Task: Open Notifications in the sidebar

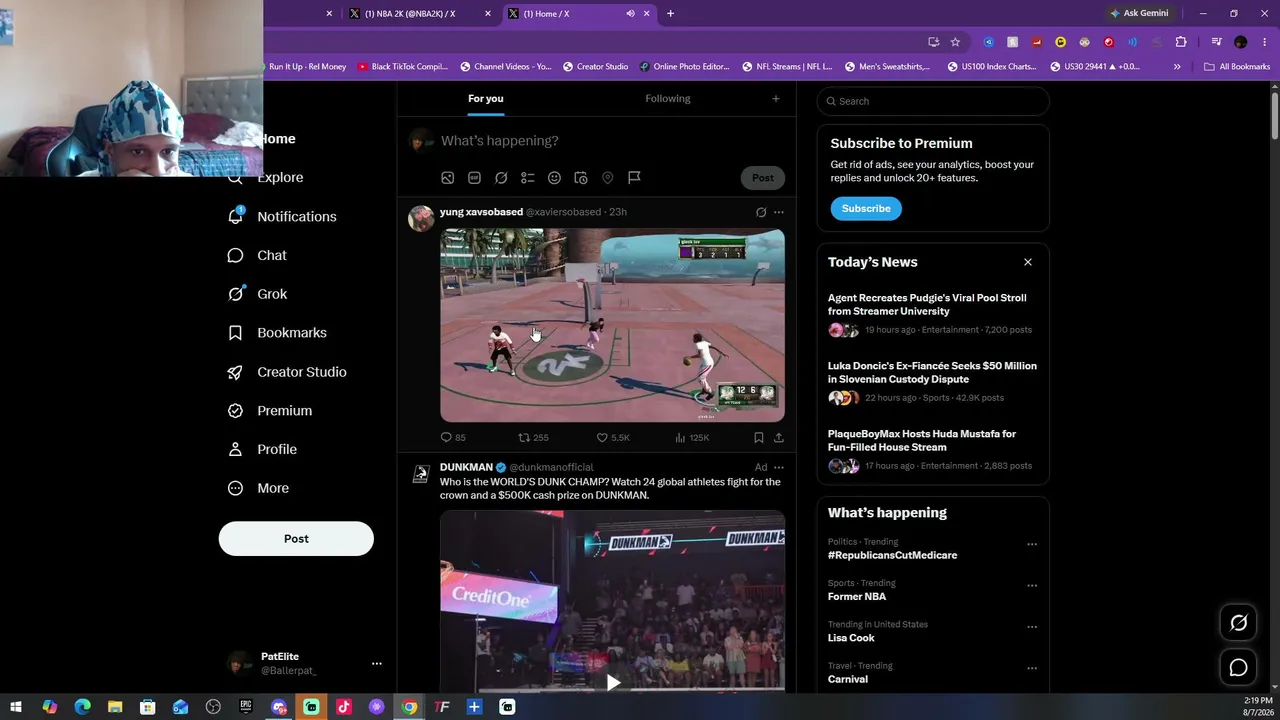Action: click(x=282, y=216)
